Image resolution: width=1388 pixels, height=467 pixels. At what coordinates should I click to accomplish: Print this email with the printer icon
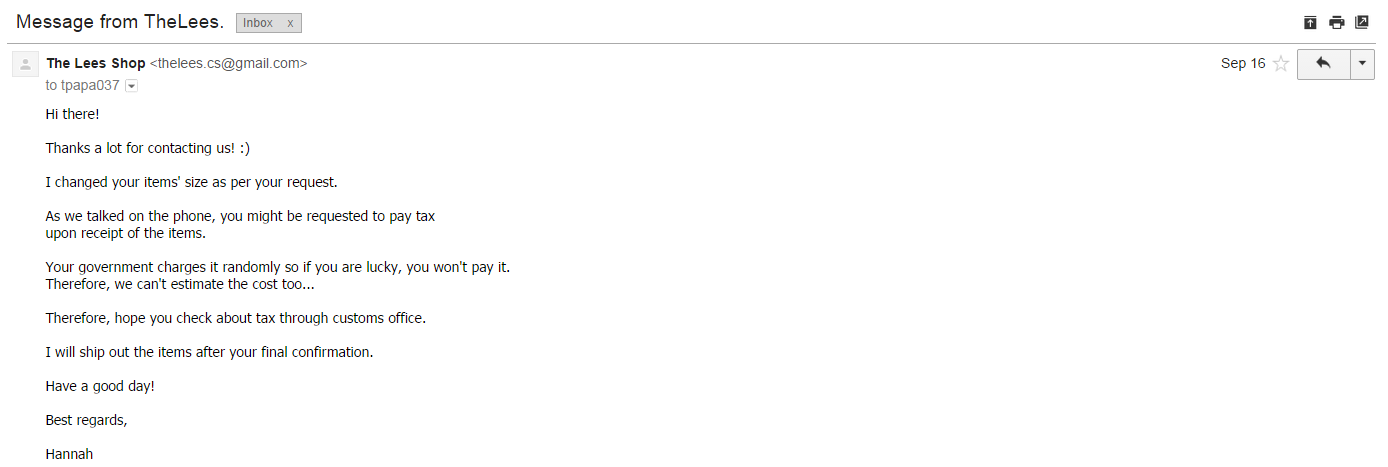tap(1337, 22)
